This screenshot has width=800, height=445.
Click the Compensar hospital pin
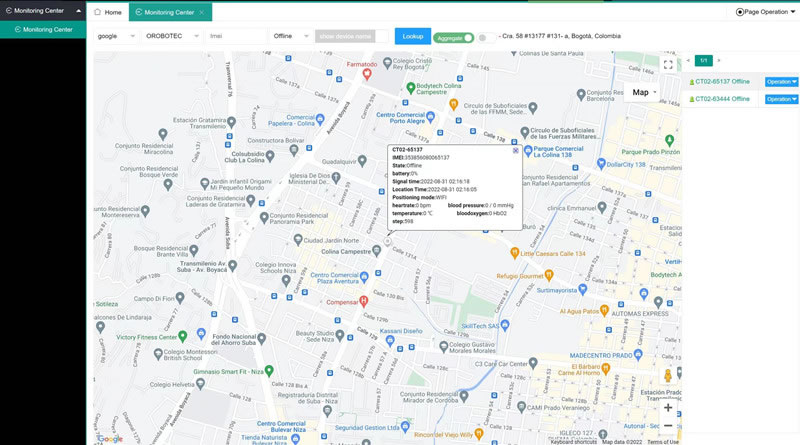363,301
